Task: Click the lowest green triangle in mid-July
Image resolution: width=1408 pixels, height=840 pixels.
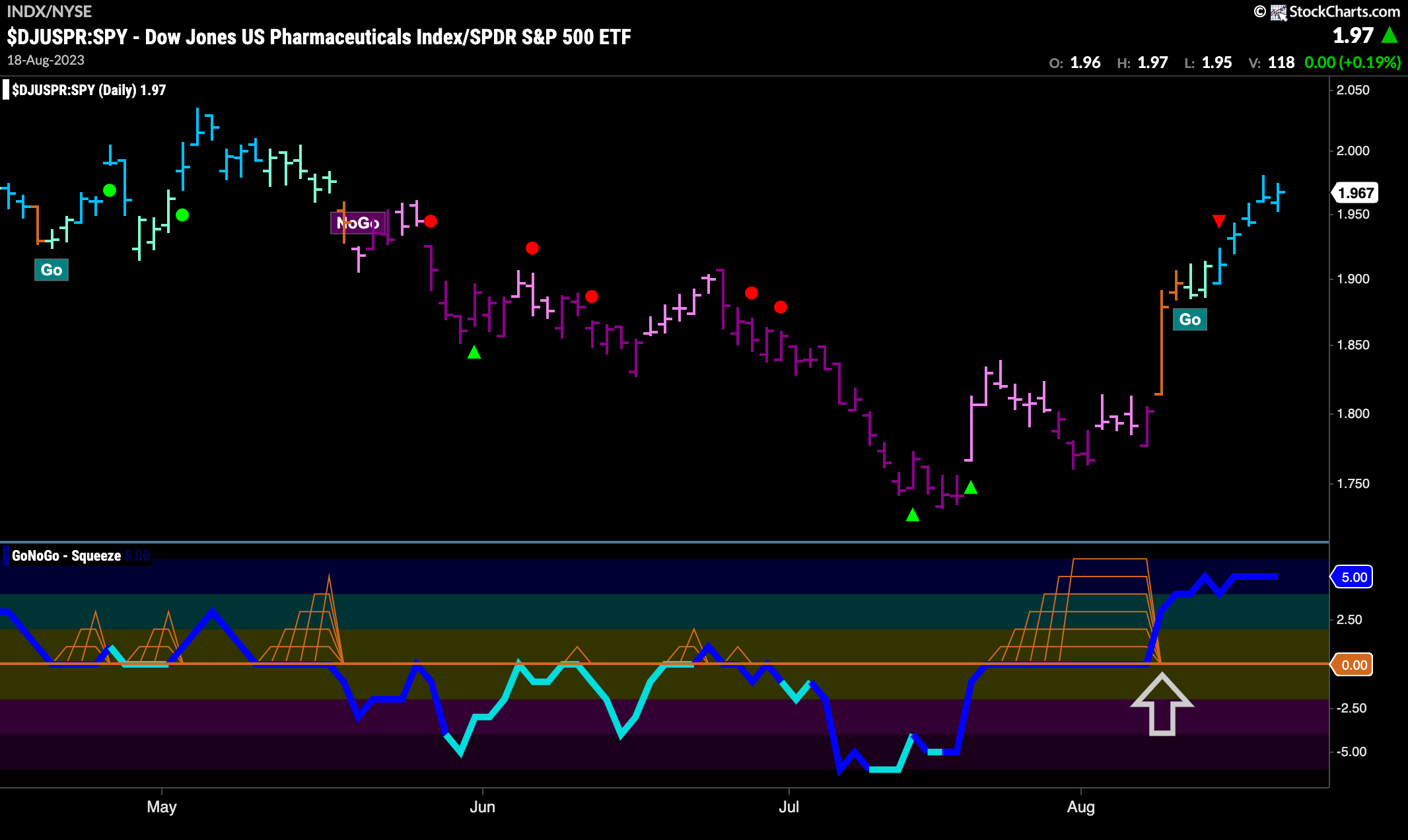Action: [913, 514]
